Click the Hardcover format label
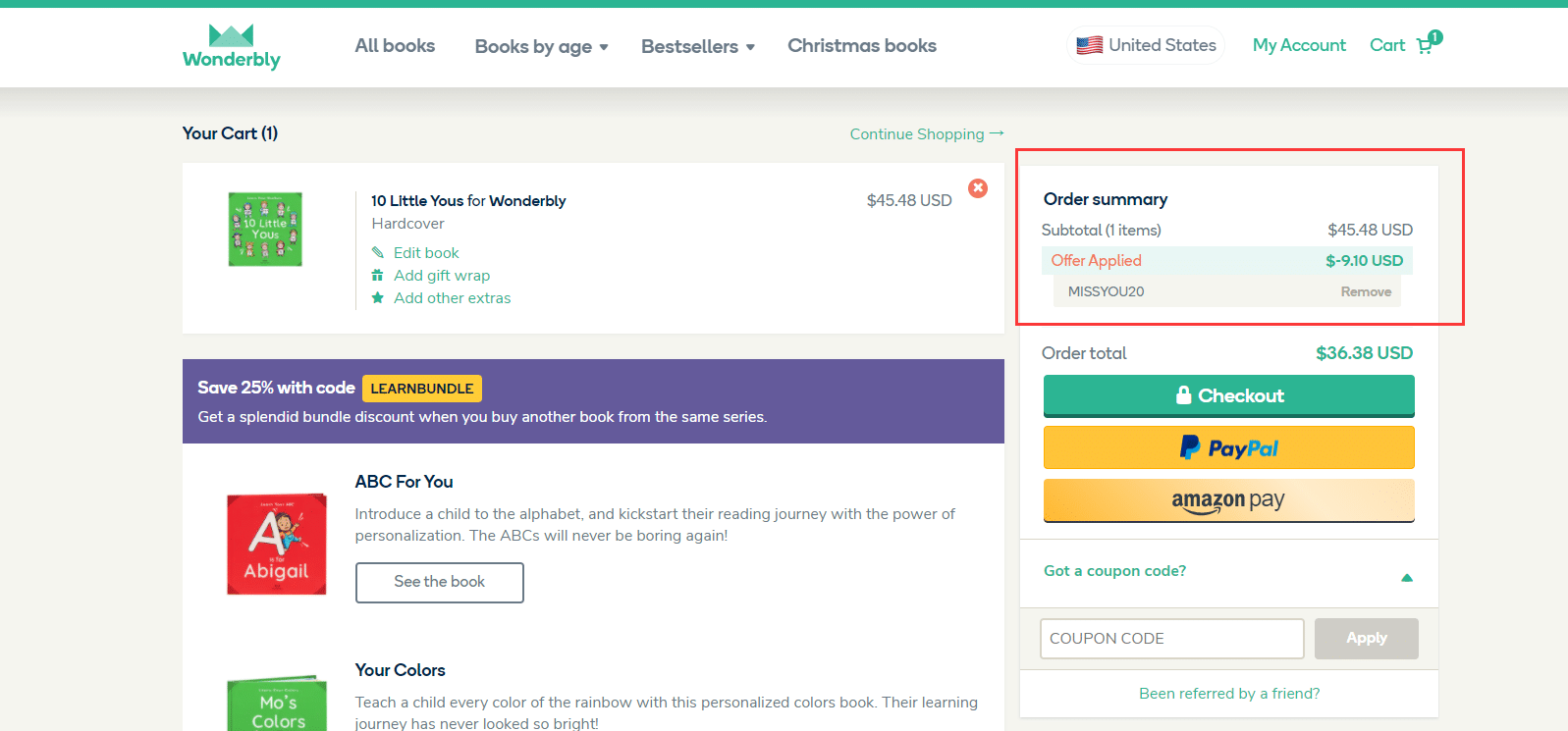1568x731 pixels. pos(407,224)
